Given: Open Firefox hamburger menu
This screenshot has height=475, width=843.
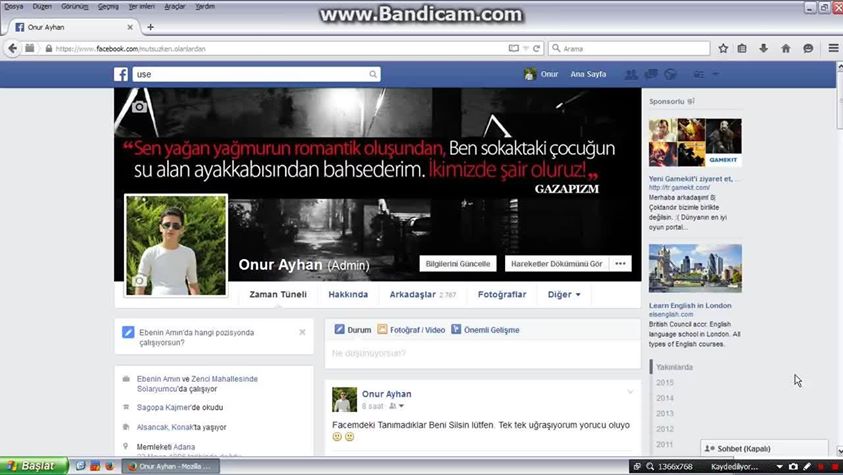Looking at the screenshot, I should coord(833,48).
